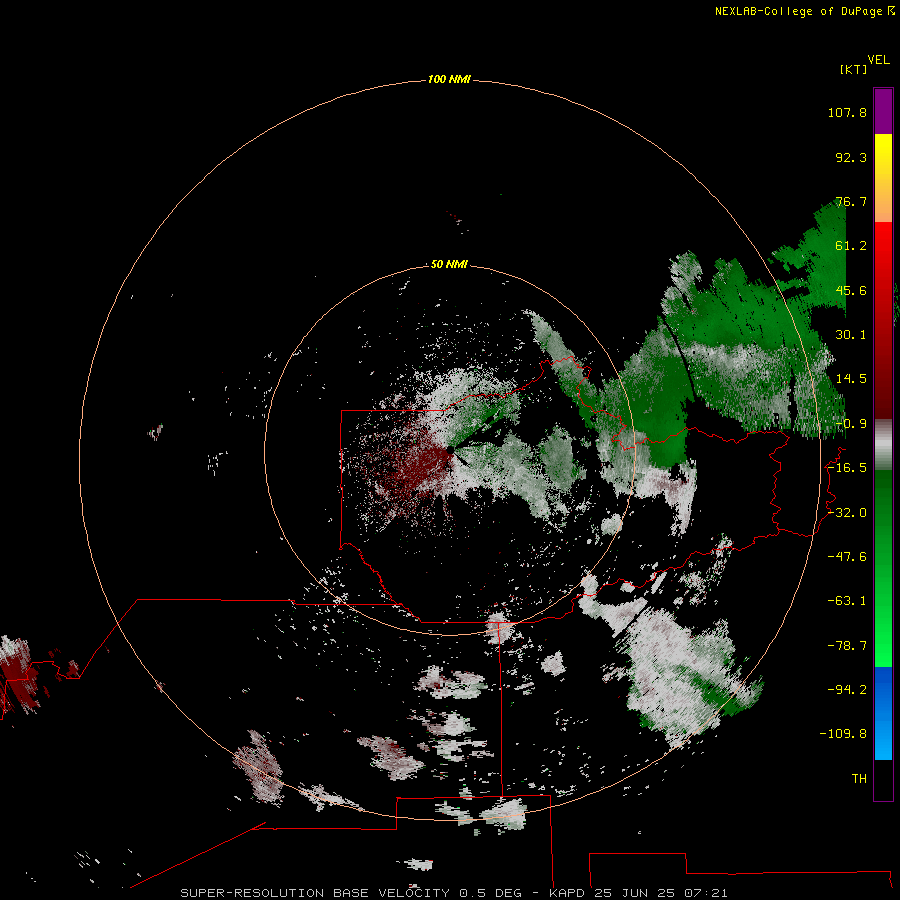The width and height of the screenshot is (900, 900).
Task: Click the -109.8 scale value
Action: tap(843, 734)
